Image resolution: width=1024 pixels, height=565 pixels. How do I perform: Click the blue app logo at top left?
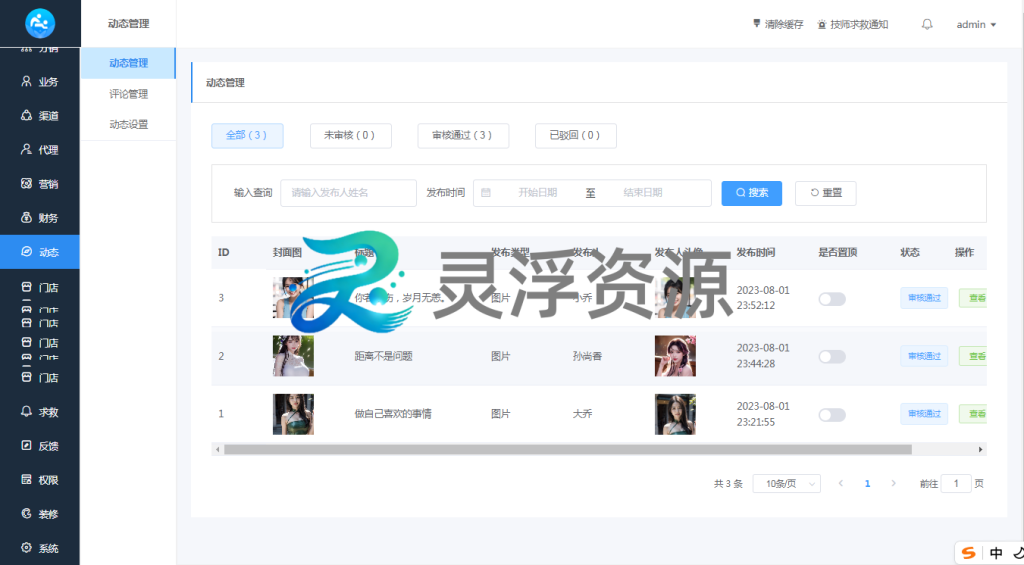tap(40, 24)
